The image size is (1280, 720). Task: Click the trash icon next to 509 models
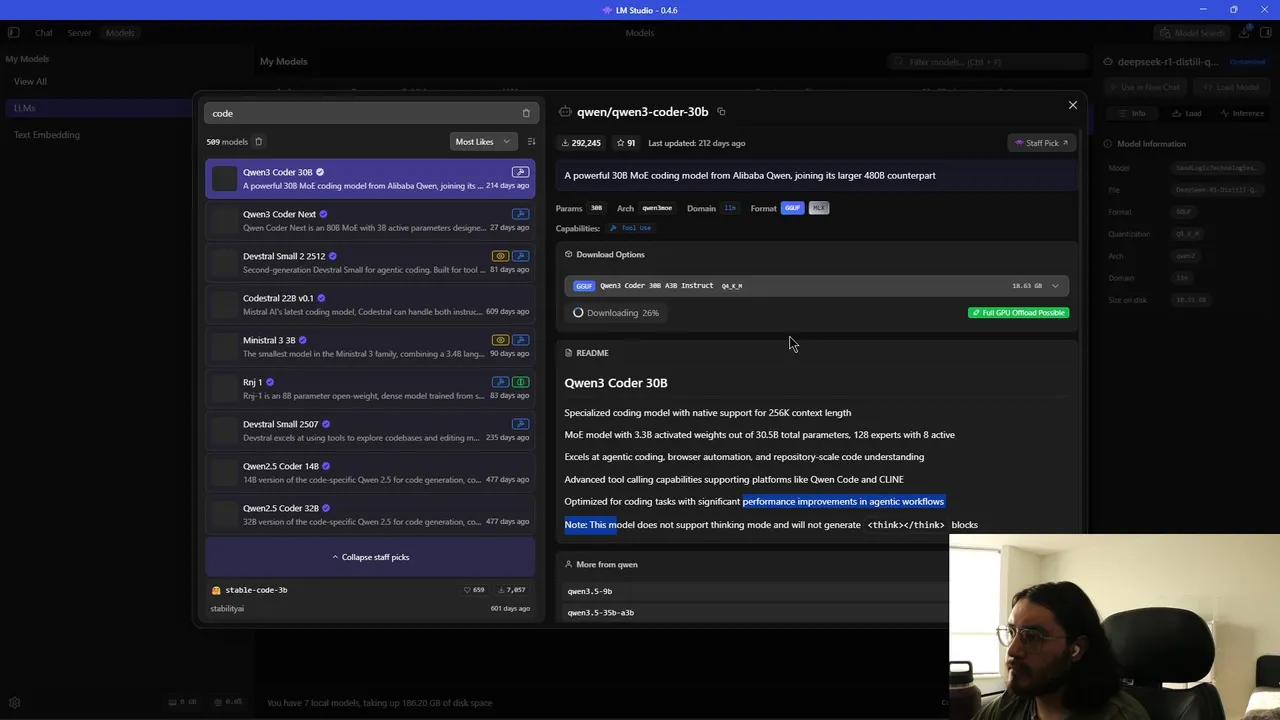[x=258, y=142]
